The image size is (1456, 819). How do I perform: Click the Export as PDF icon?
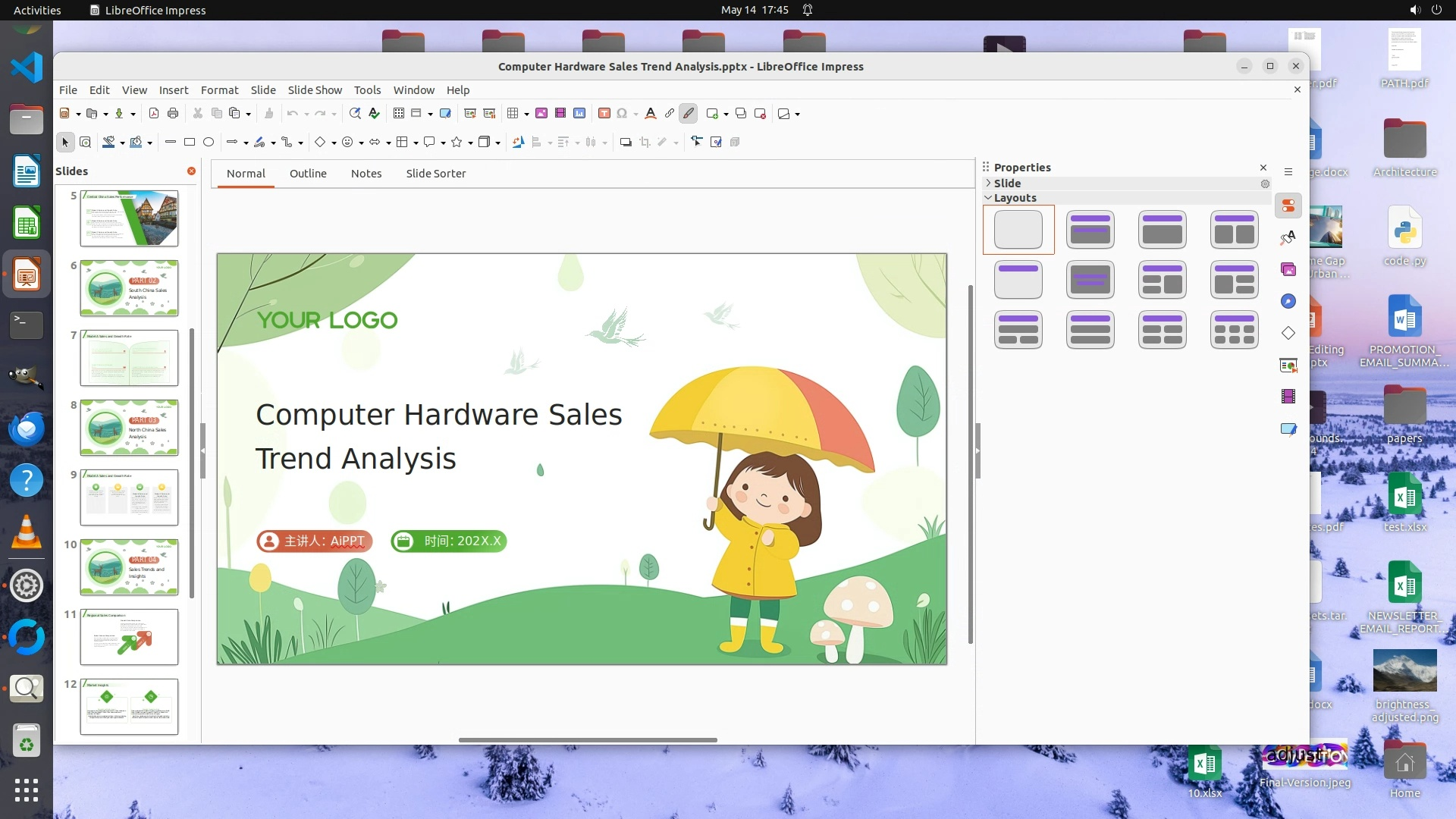(x=154, y=114)
